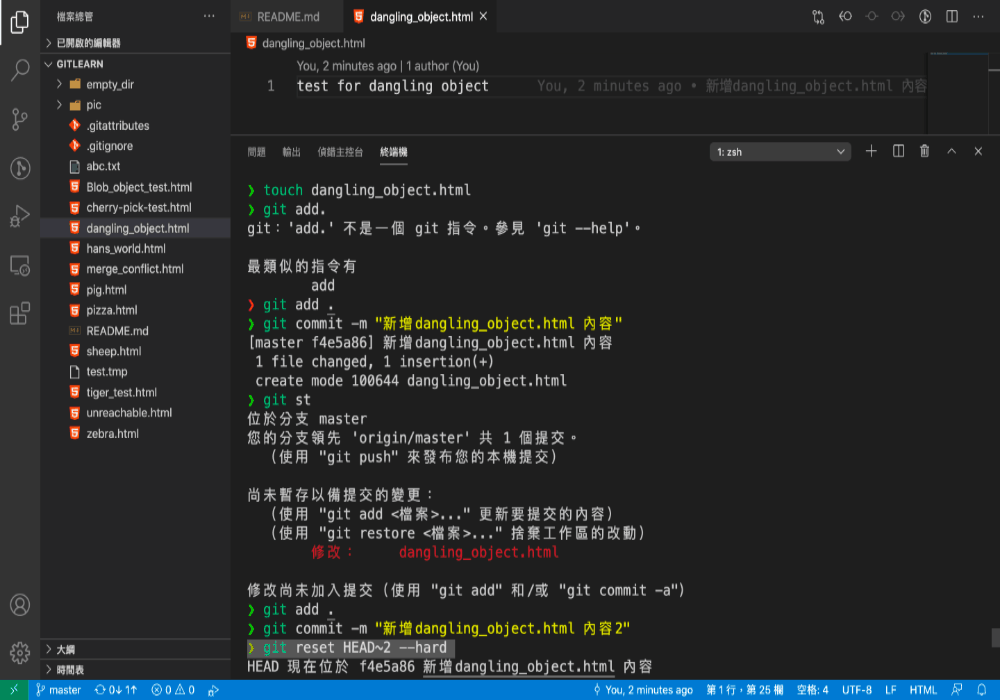Toggle file blame annotations icon
This screenshot has height=700, width=1000.
click(x=925, y=17)
